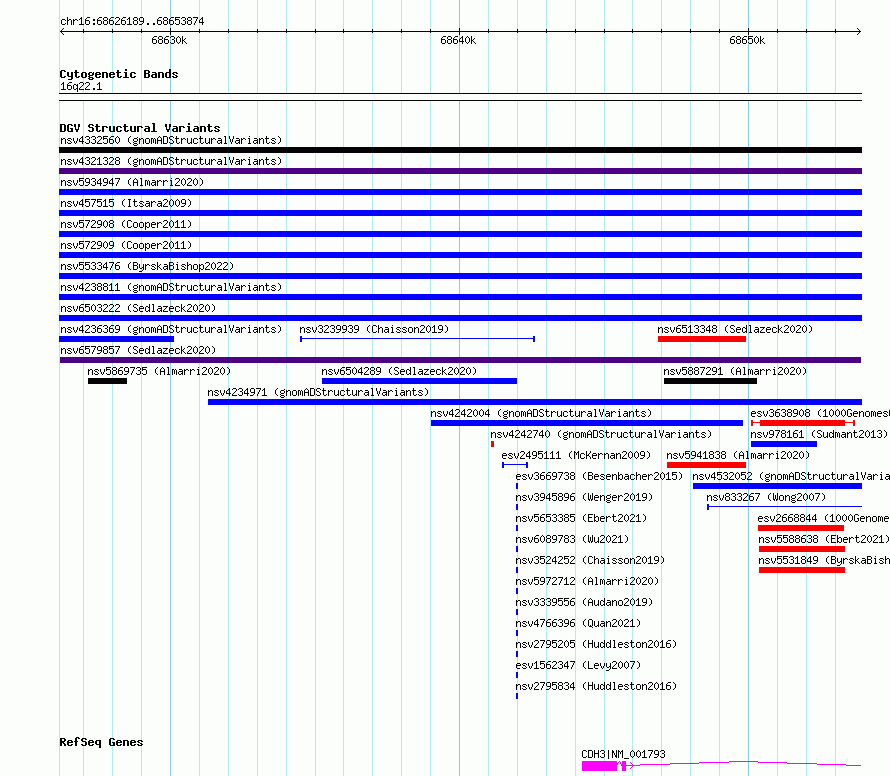890x776 pixels.
Task: Click the 68640k ruler tick label
Action: pos(458,40)
